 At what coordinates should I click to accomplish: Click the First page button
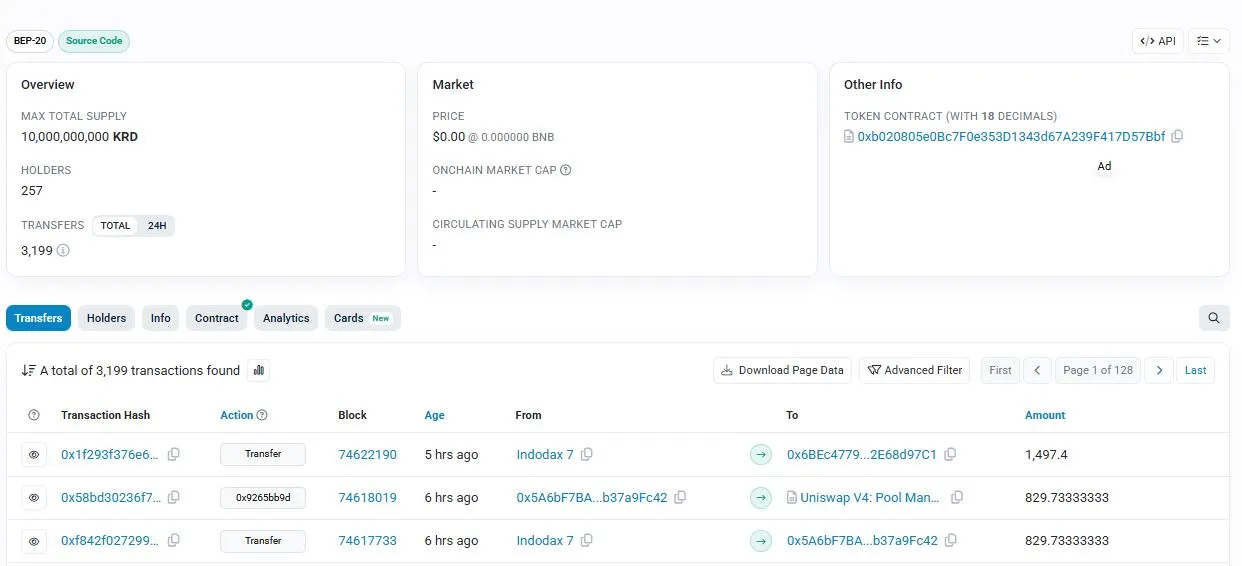[x=1000, y=370]
